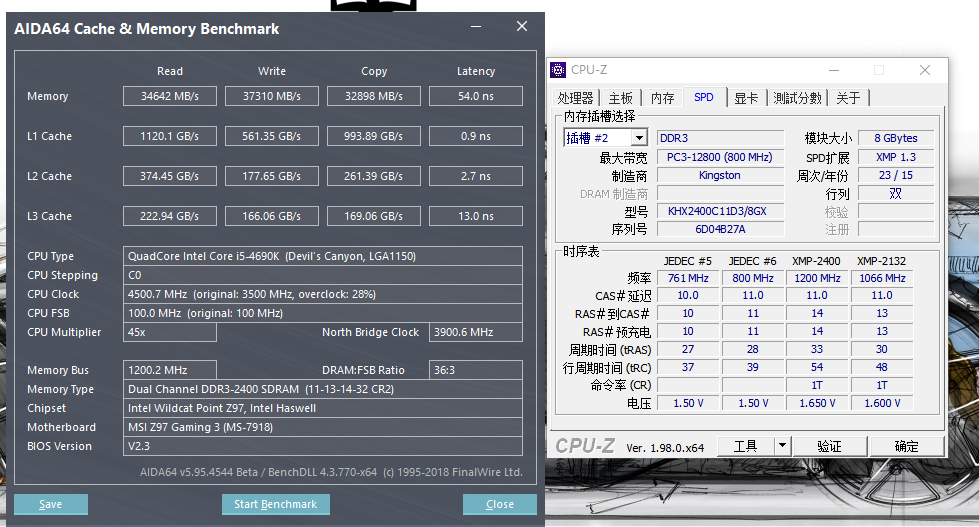This screenshot has height=527, width=979.
Task: Click the L3 Cache latency 13.0 ns
Action: (476, 216)
